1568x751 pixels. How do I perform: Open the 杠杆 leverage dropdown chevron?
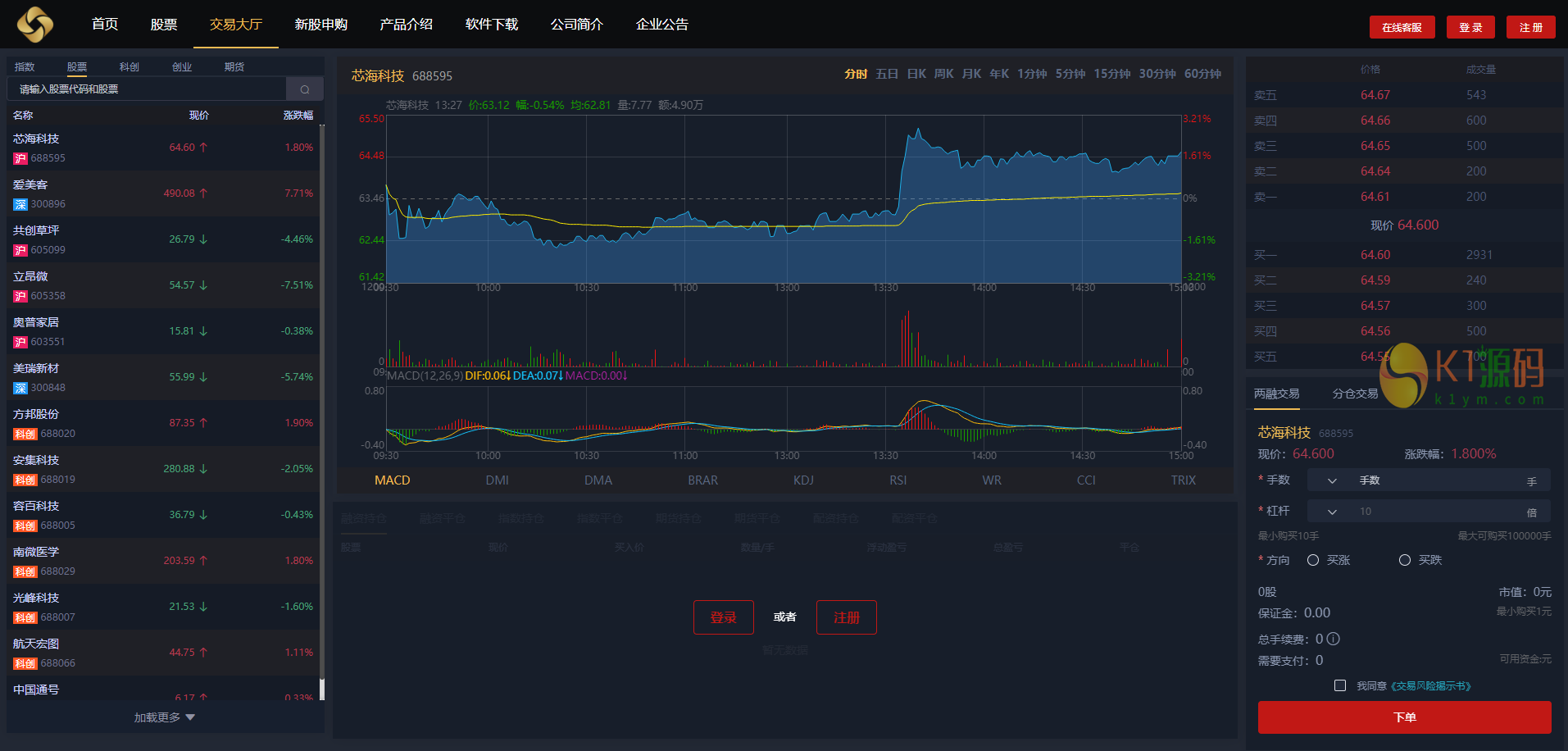click(x=1332, y=512)
